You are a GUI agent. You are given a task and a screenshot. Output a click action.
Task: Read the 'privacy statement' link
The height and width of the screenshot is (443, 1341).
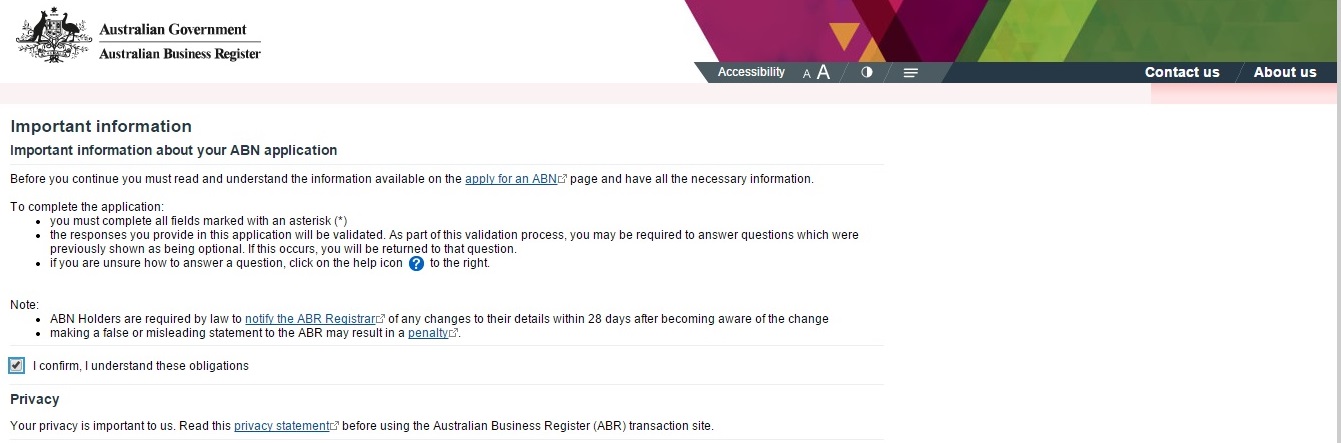coord(281,426)
